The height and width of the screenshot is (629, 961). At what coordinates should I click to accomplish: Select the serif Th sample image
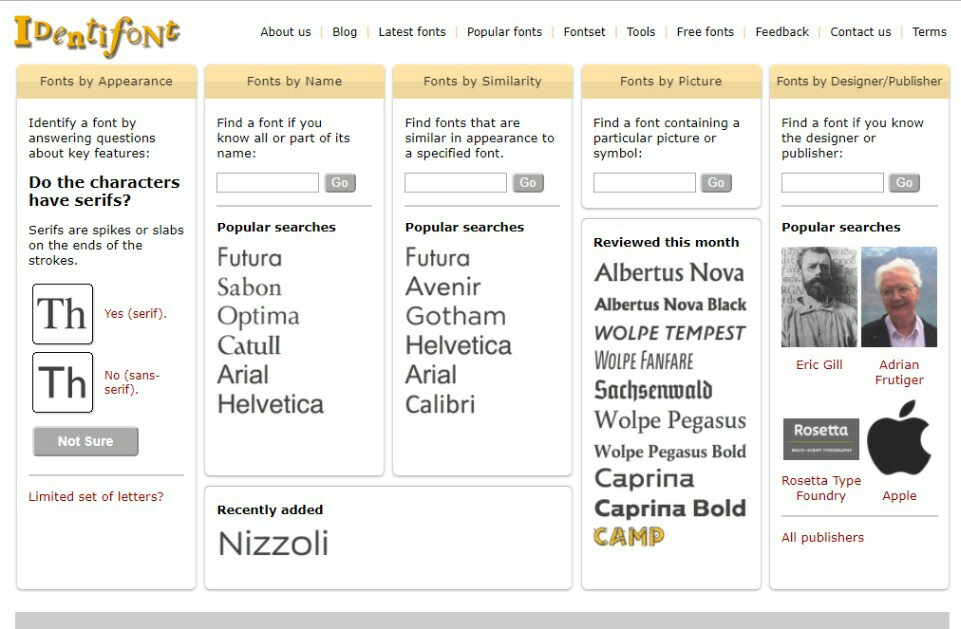point(63,314)
